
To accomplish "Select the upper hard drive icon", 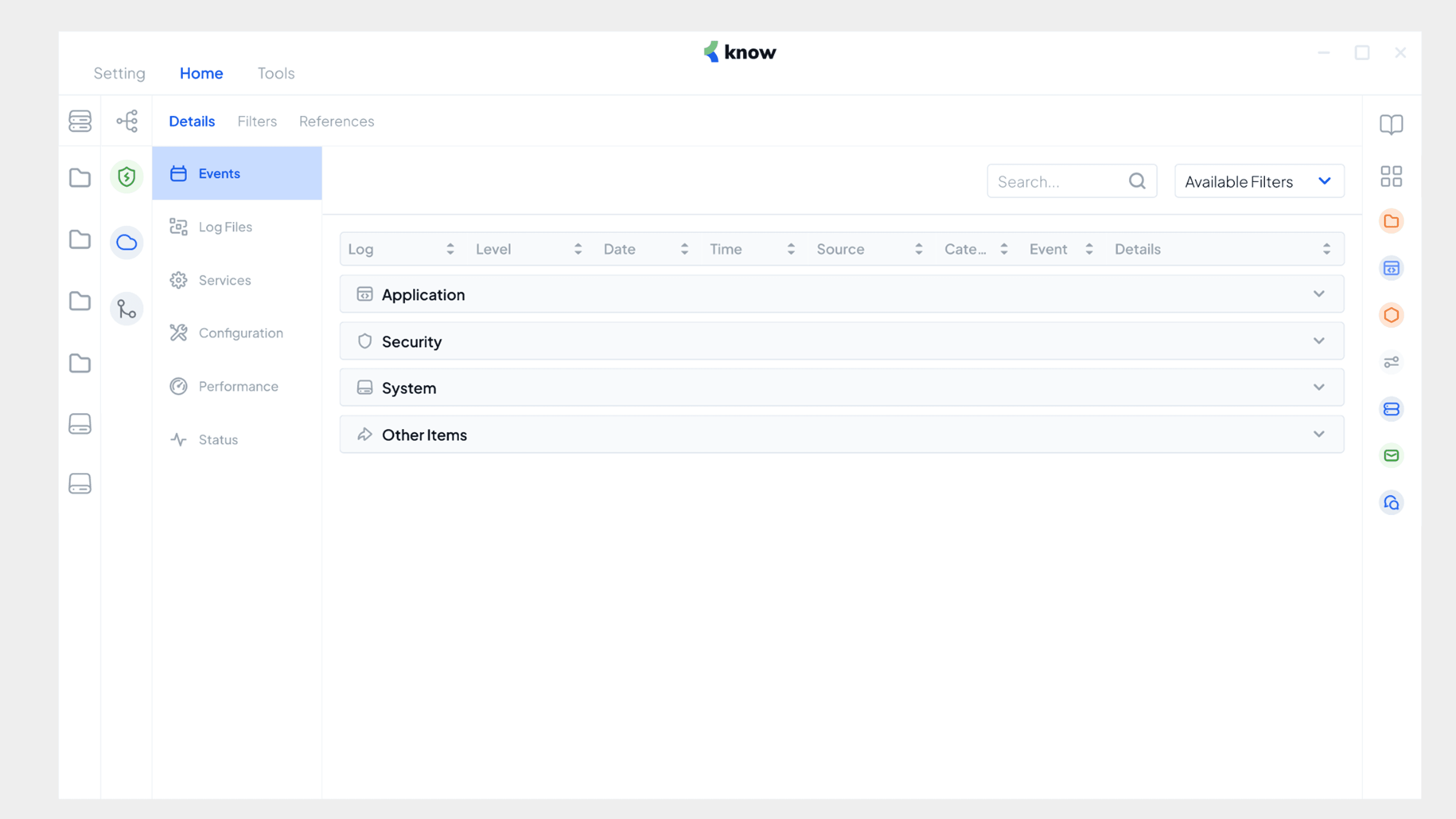I will 80,424.
